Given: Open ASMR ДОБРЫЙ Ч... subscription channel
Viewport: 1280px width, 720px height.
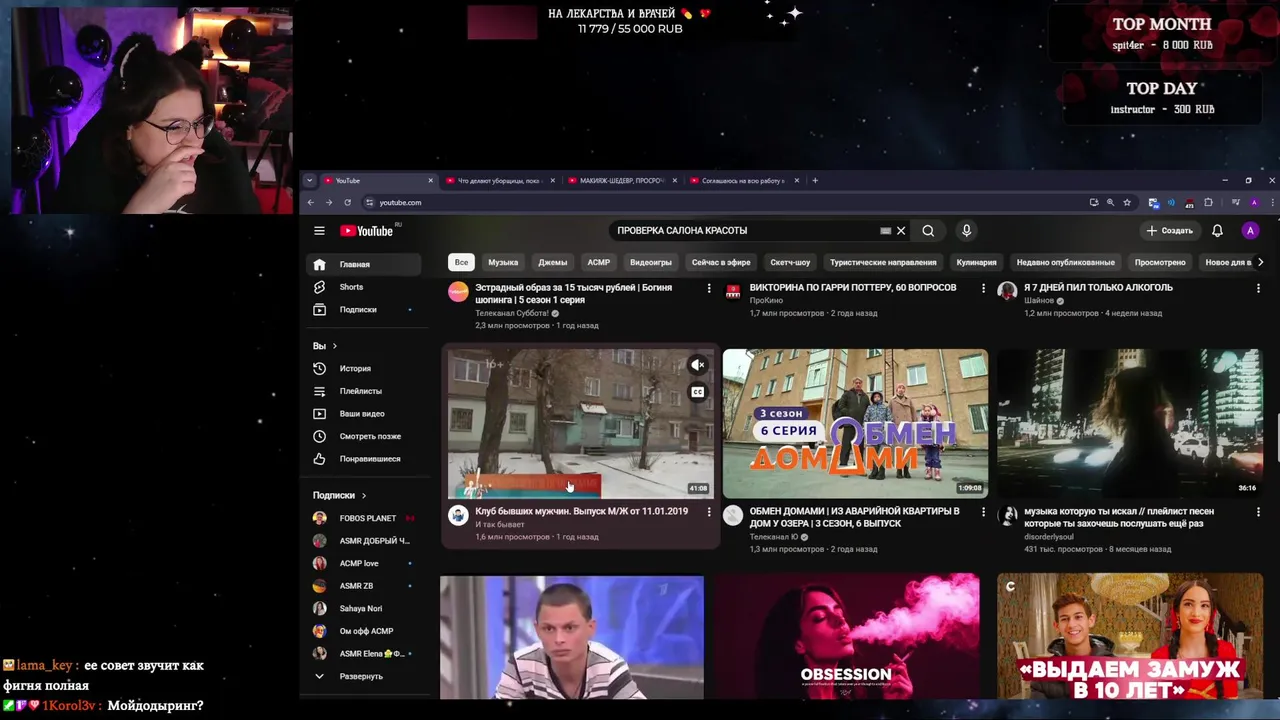Looking at the screenshot, I should pyautogui.click(x=363, y=541).
